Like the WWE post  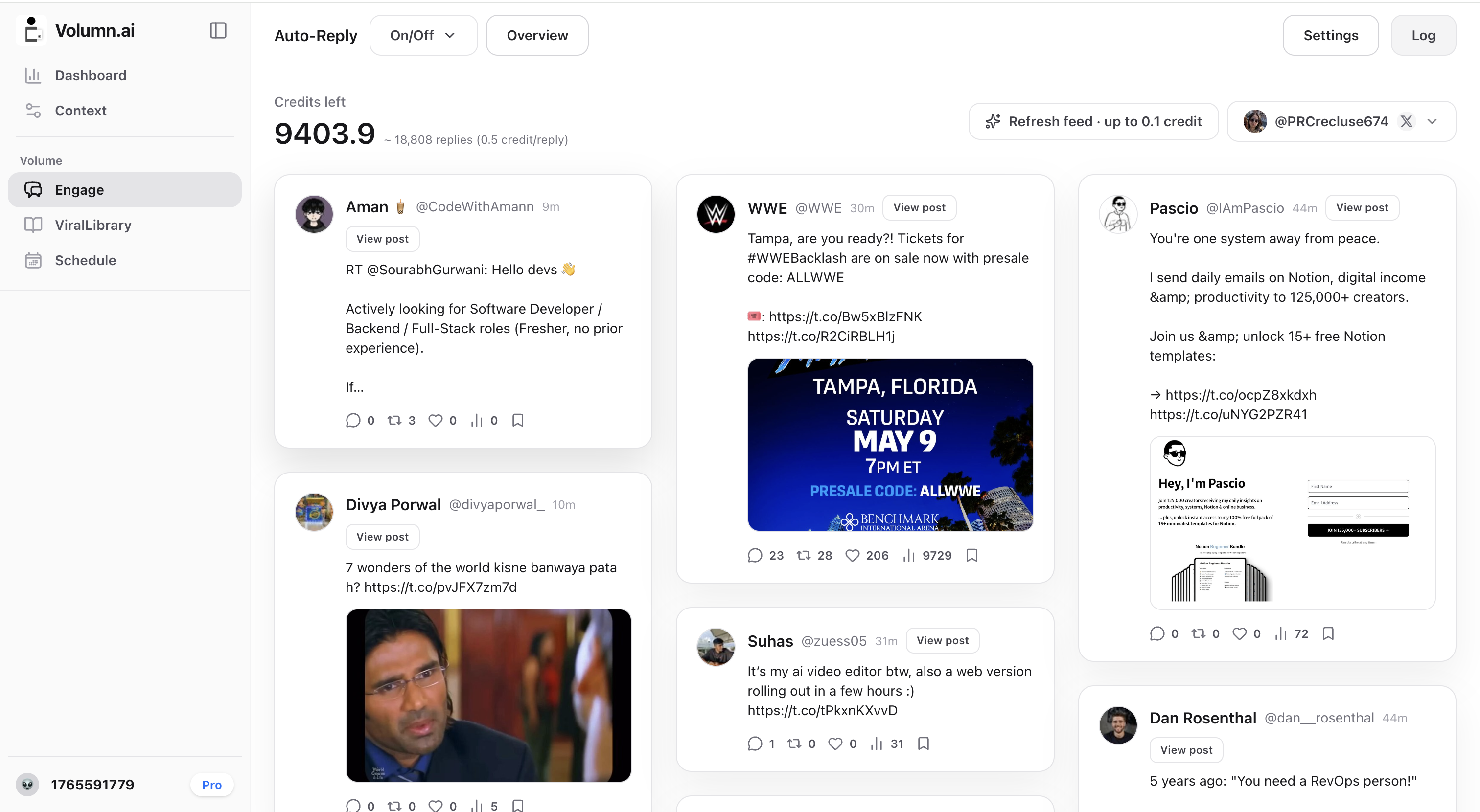[852, 555]
